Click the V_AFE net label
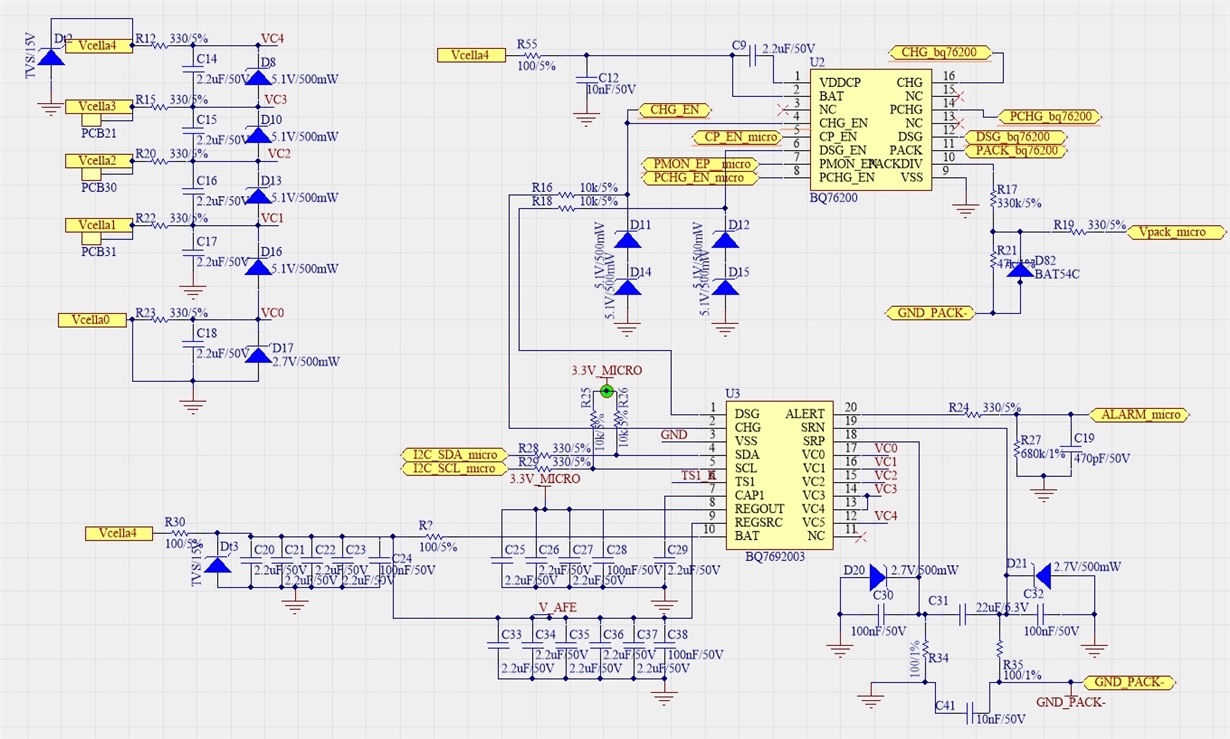The image size is (1230, 739). pos(558,607)
